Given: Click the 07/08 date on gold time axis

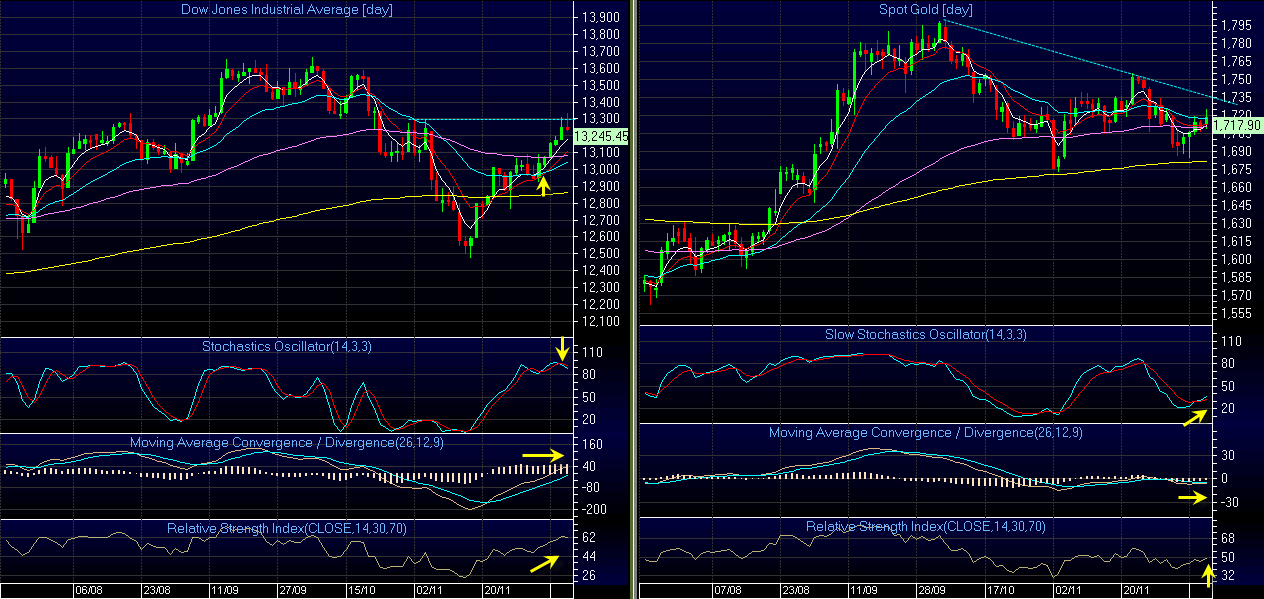Looking at the screenshot, I should [x=727, y=591].
